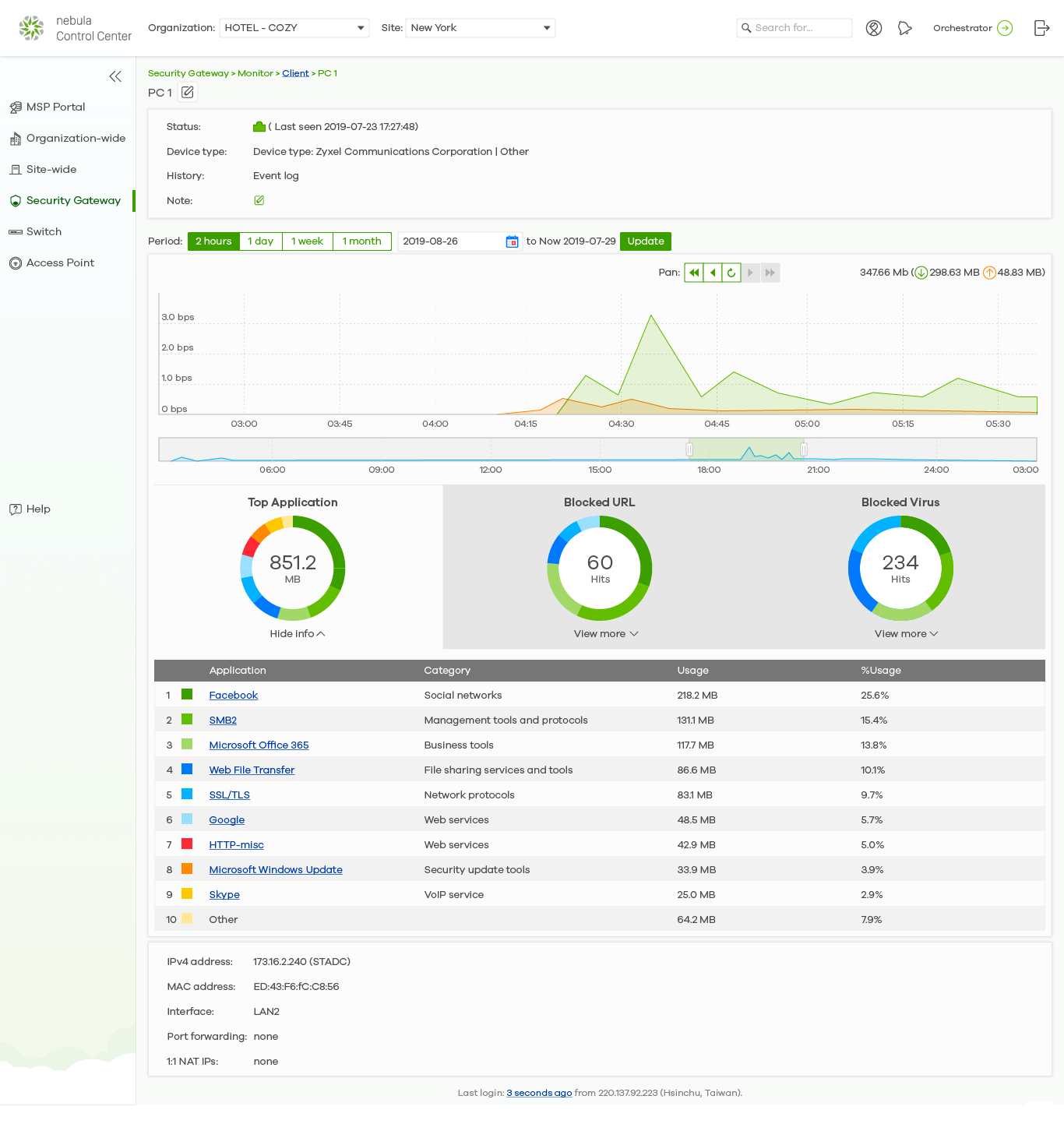Click the upload total arrow icon
Viewport: 1064px width, 1138px height.
989,273
